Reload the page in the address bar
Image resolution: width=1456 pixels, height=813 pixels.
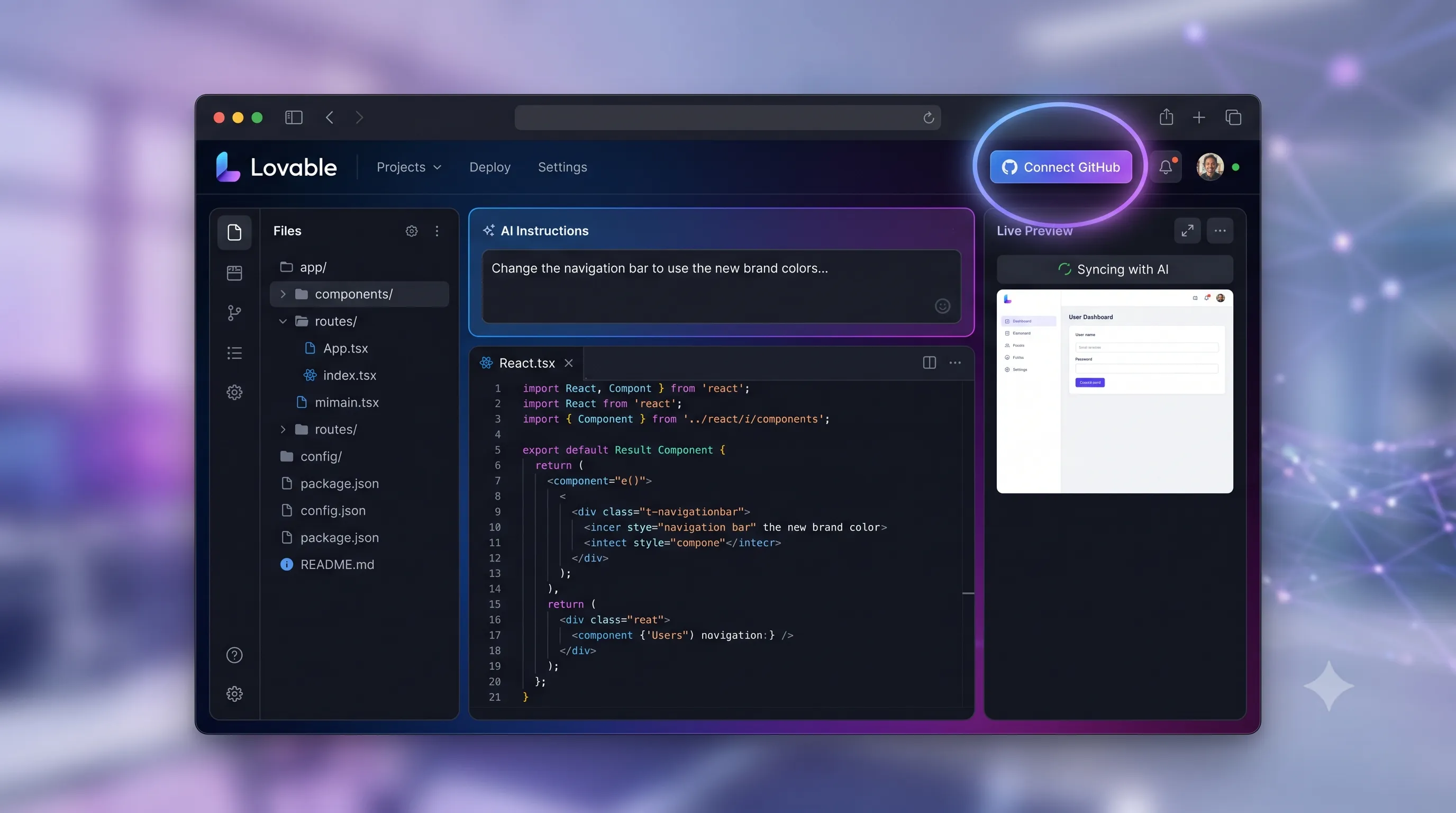point(928,117)
